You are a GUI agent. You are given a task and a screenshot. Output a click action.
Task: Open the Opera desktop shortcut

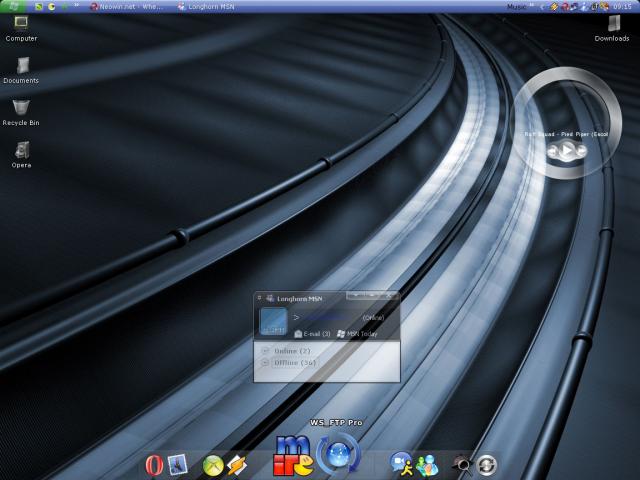pyautogui.click(x=21, y=155)
